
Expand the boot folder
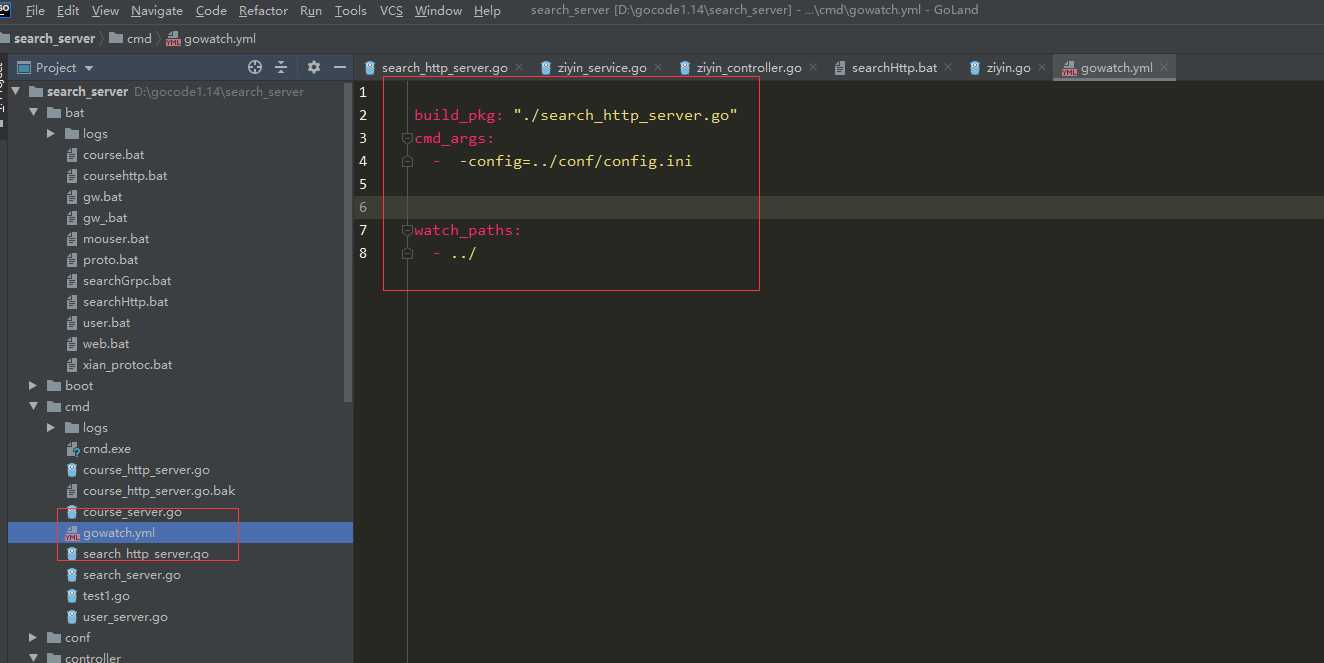pyautogui.click(x=34, y=386)
